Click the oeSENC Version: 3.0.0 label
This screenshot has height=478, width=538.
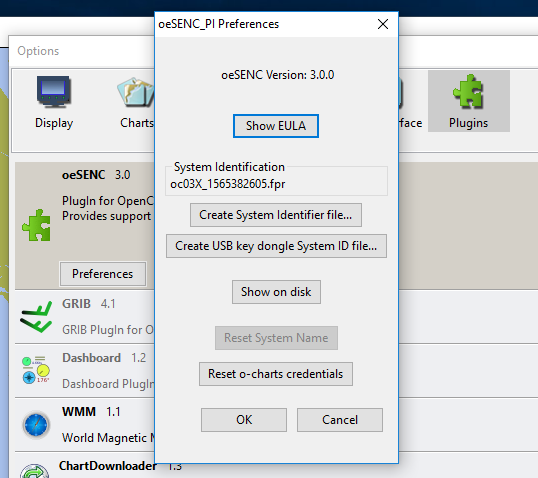(278, 75)
